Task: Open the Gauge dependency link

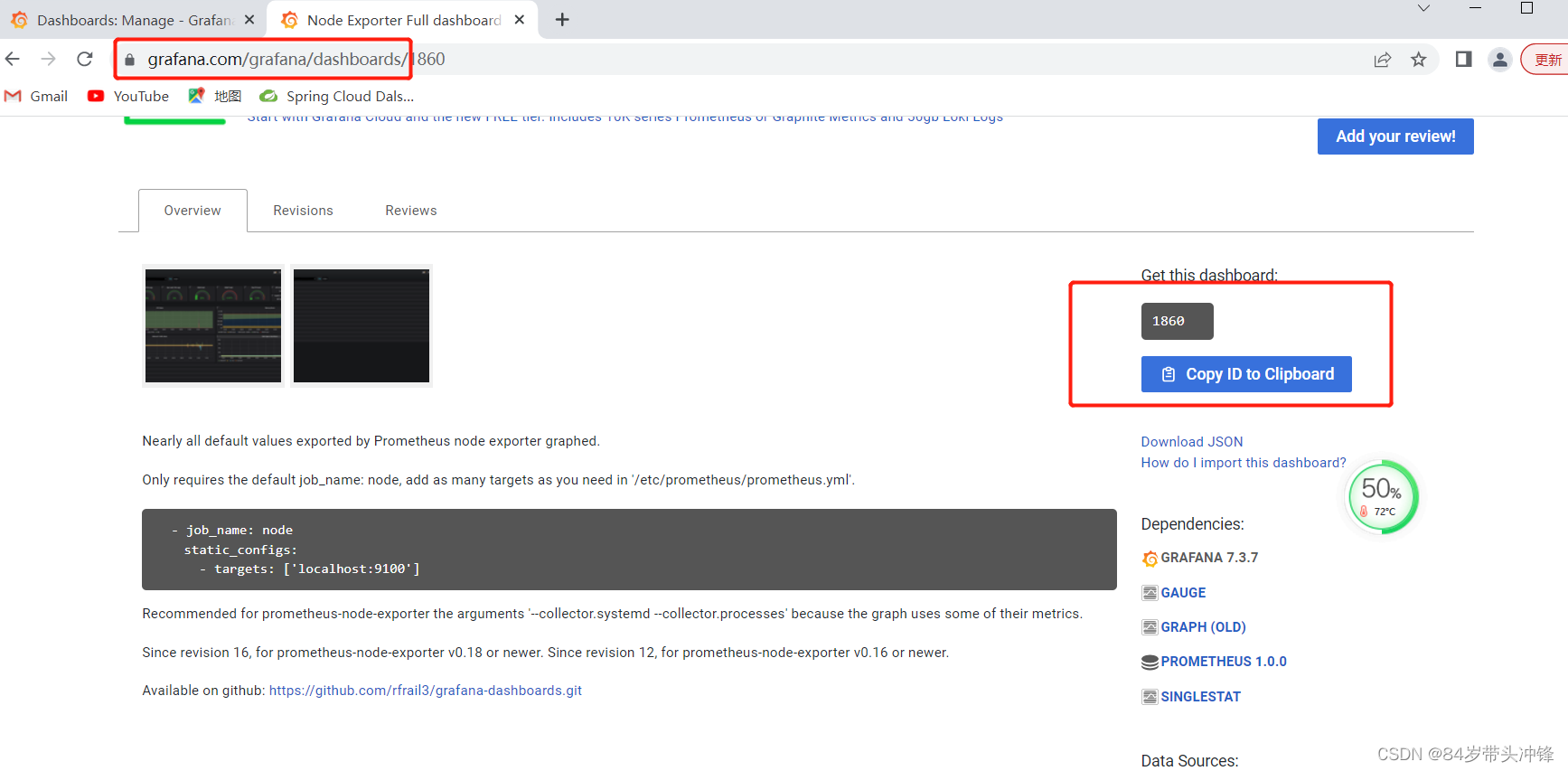Action: pos(1183,593)
